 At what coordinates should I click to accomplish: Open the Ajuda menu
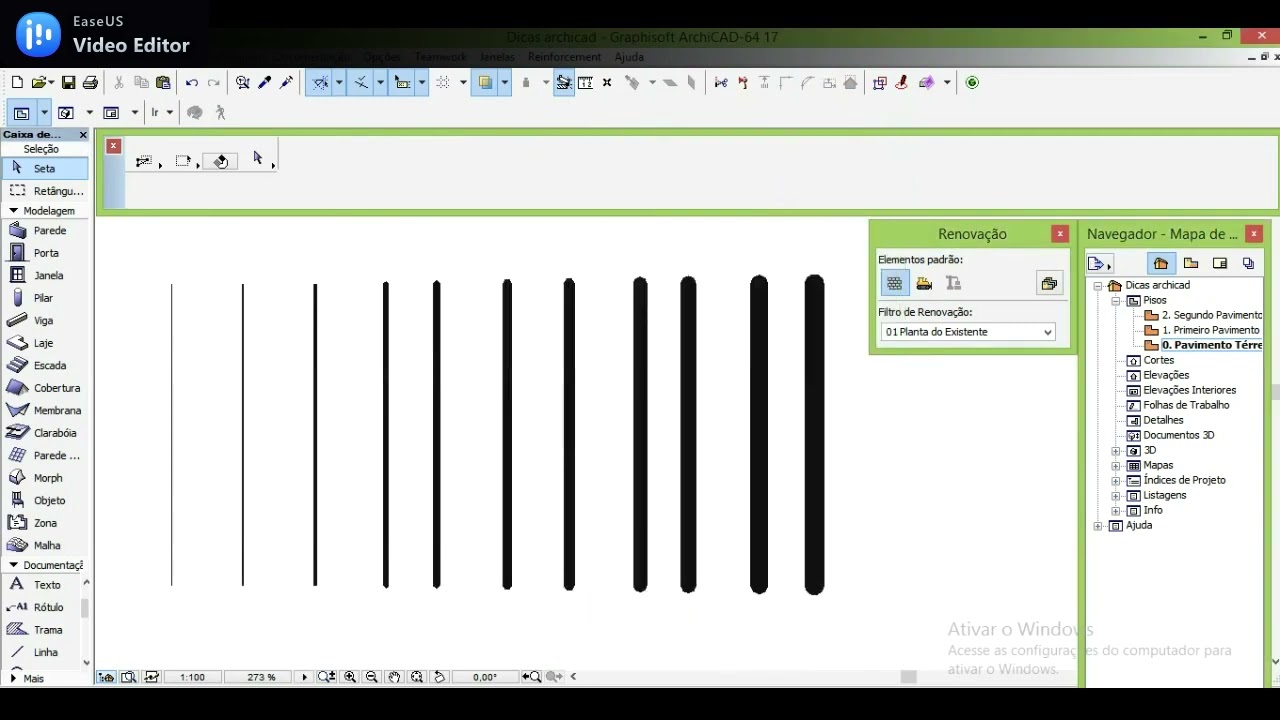coord(629,57)
